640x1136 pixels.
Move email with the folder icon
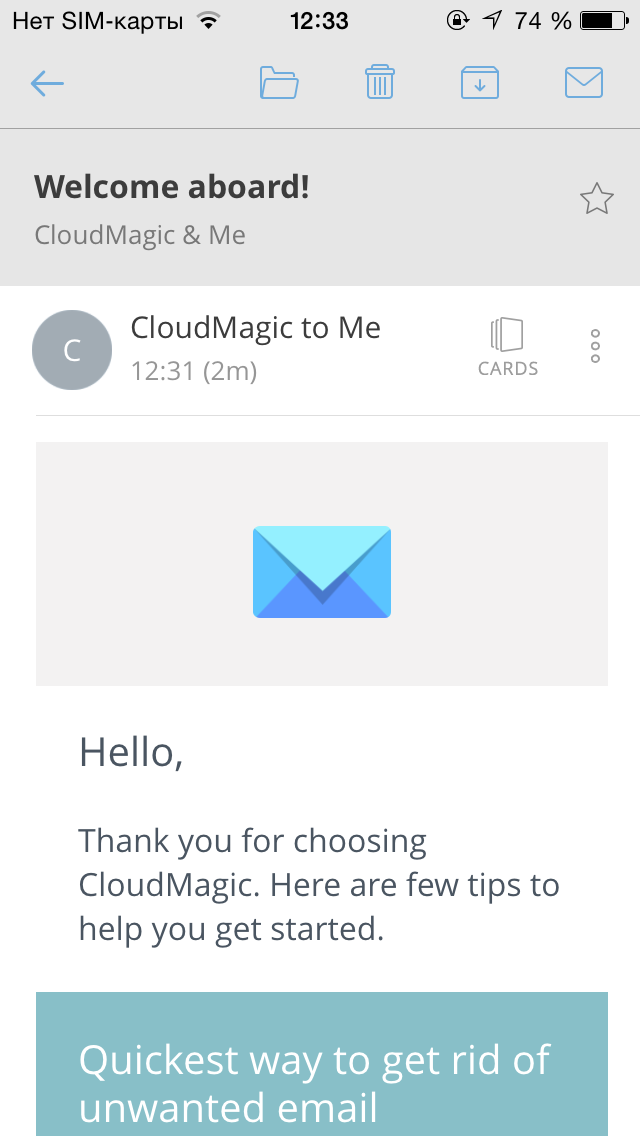pyautogui.click(x=279, y=82)
